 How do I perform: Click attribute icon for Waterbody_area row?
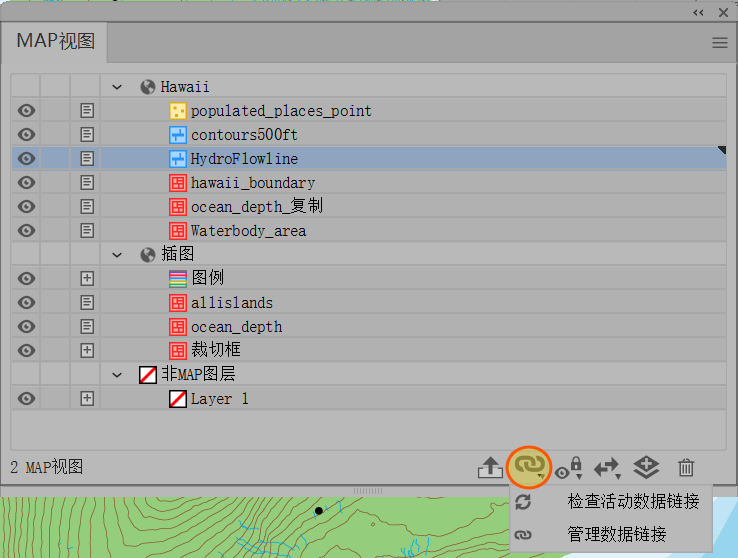pos(87,231)
